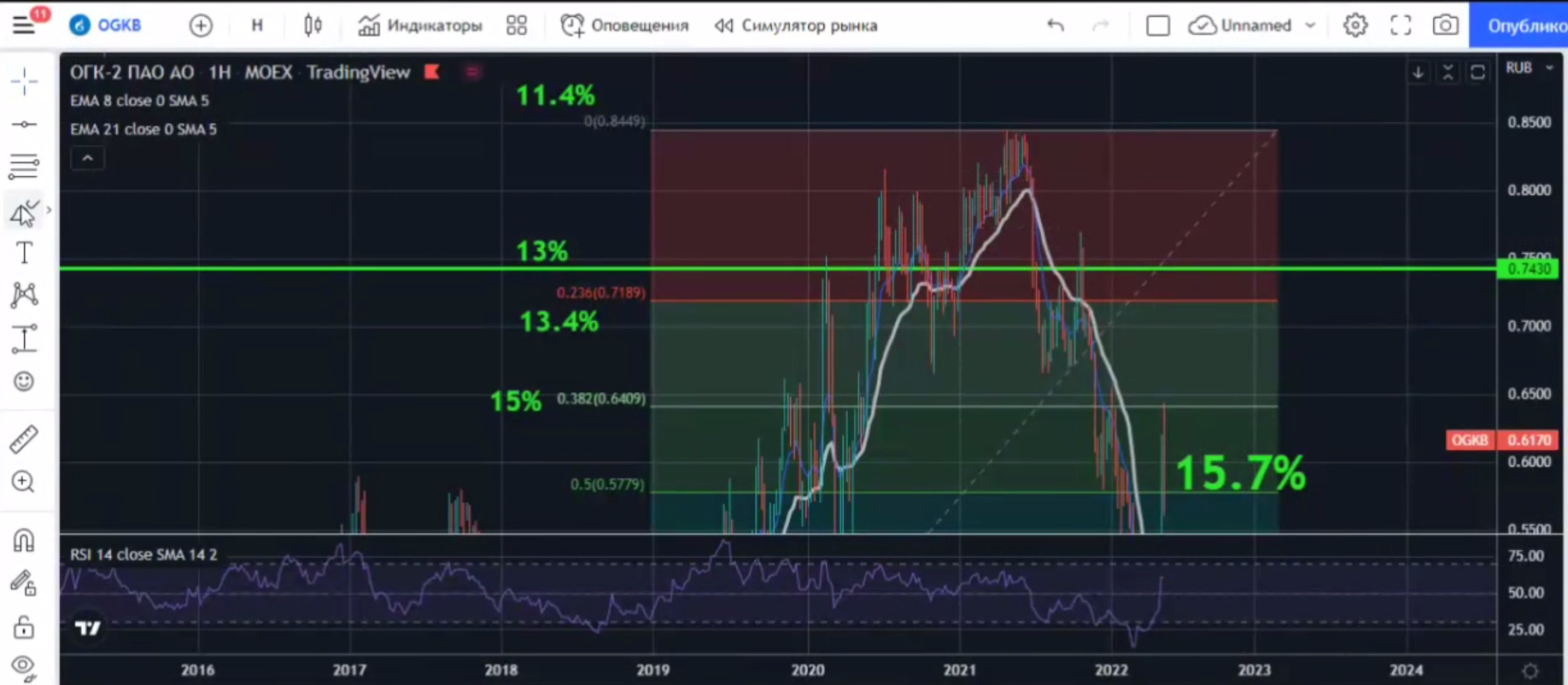Select the Text annotation tool
Screen dimensions: 1568x685
click(x=24, y=253)
